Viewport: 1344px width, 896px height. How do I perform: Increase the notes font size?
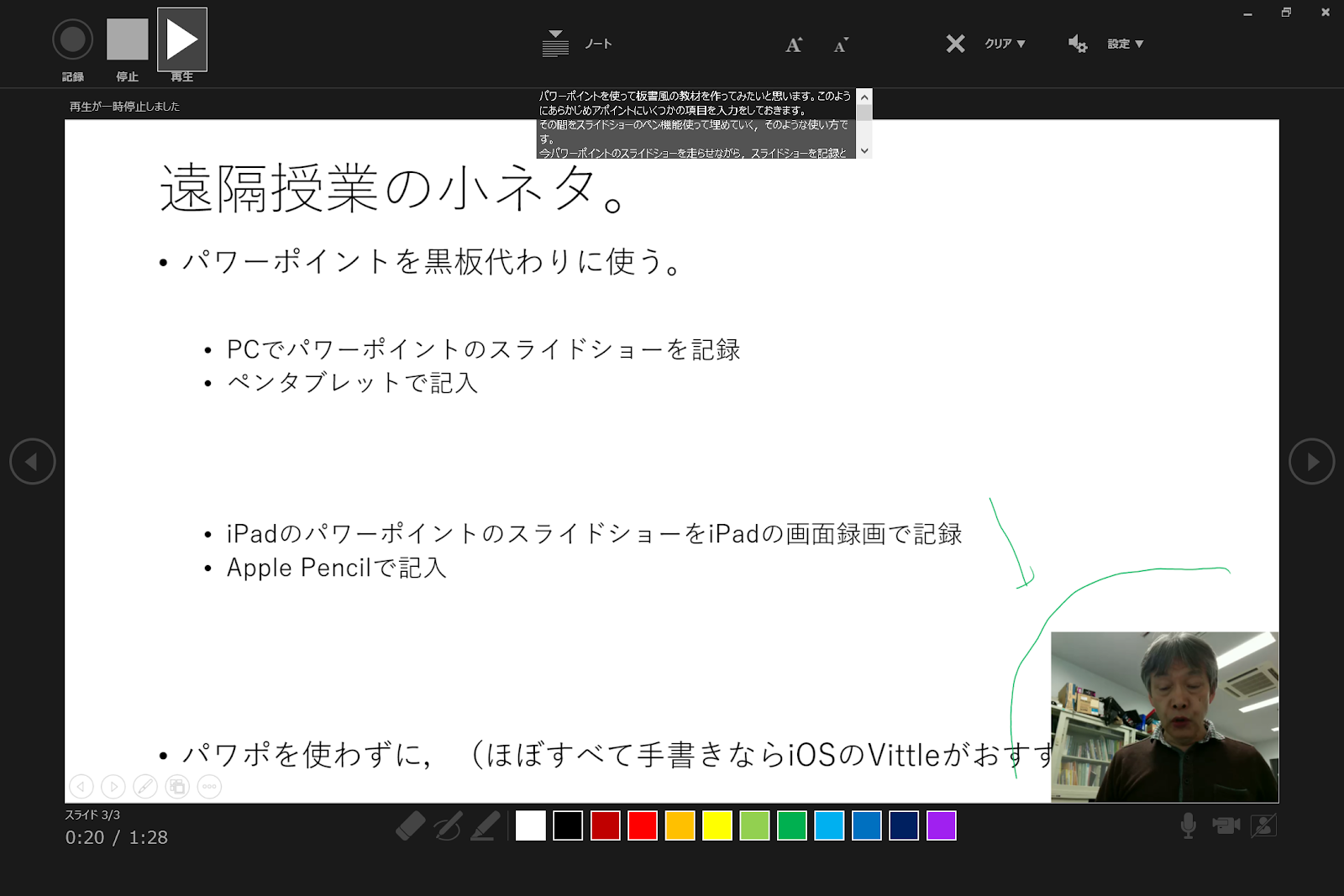794,45
